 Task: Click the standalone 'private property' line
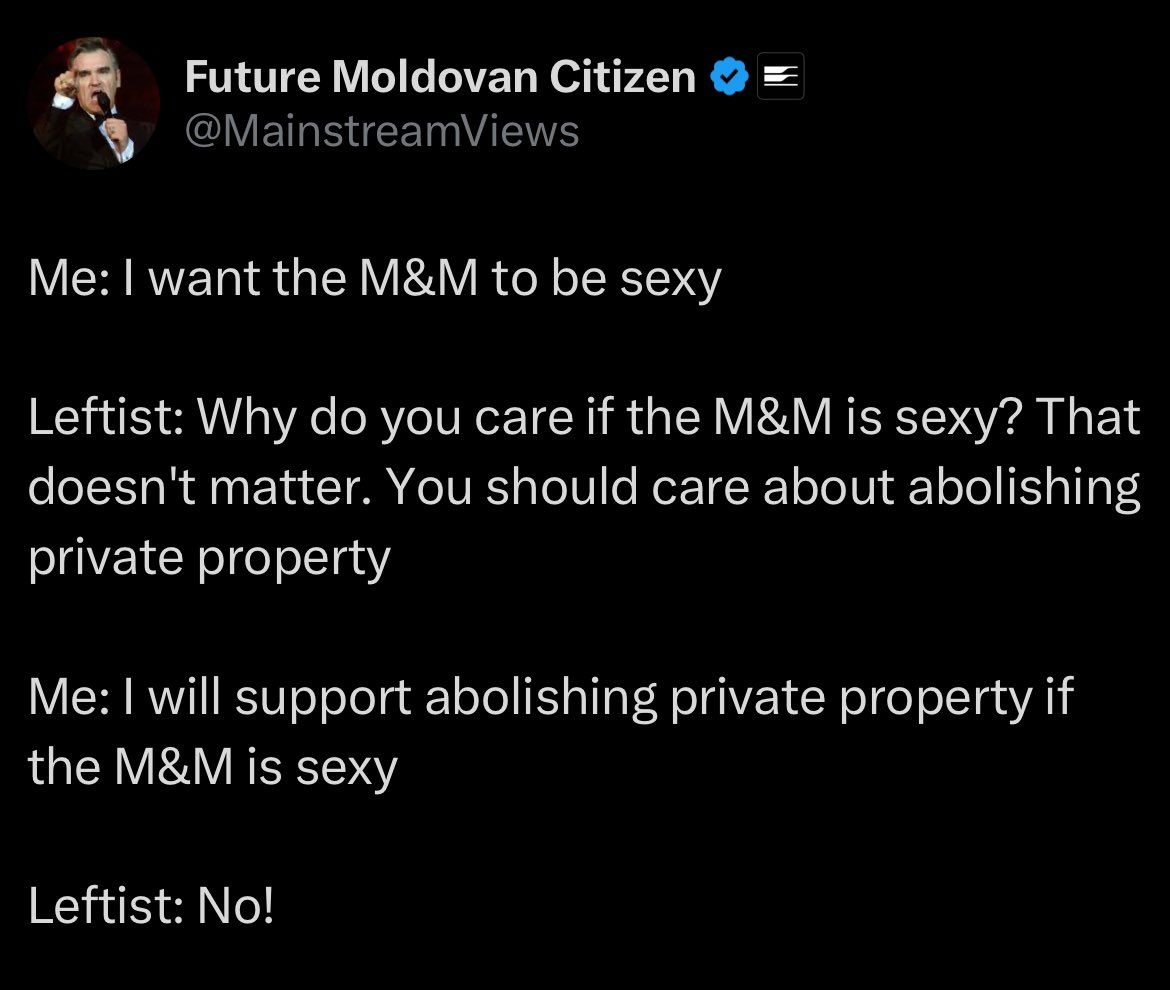click(x=209, y=557)
